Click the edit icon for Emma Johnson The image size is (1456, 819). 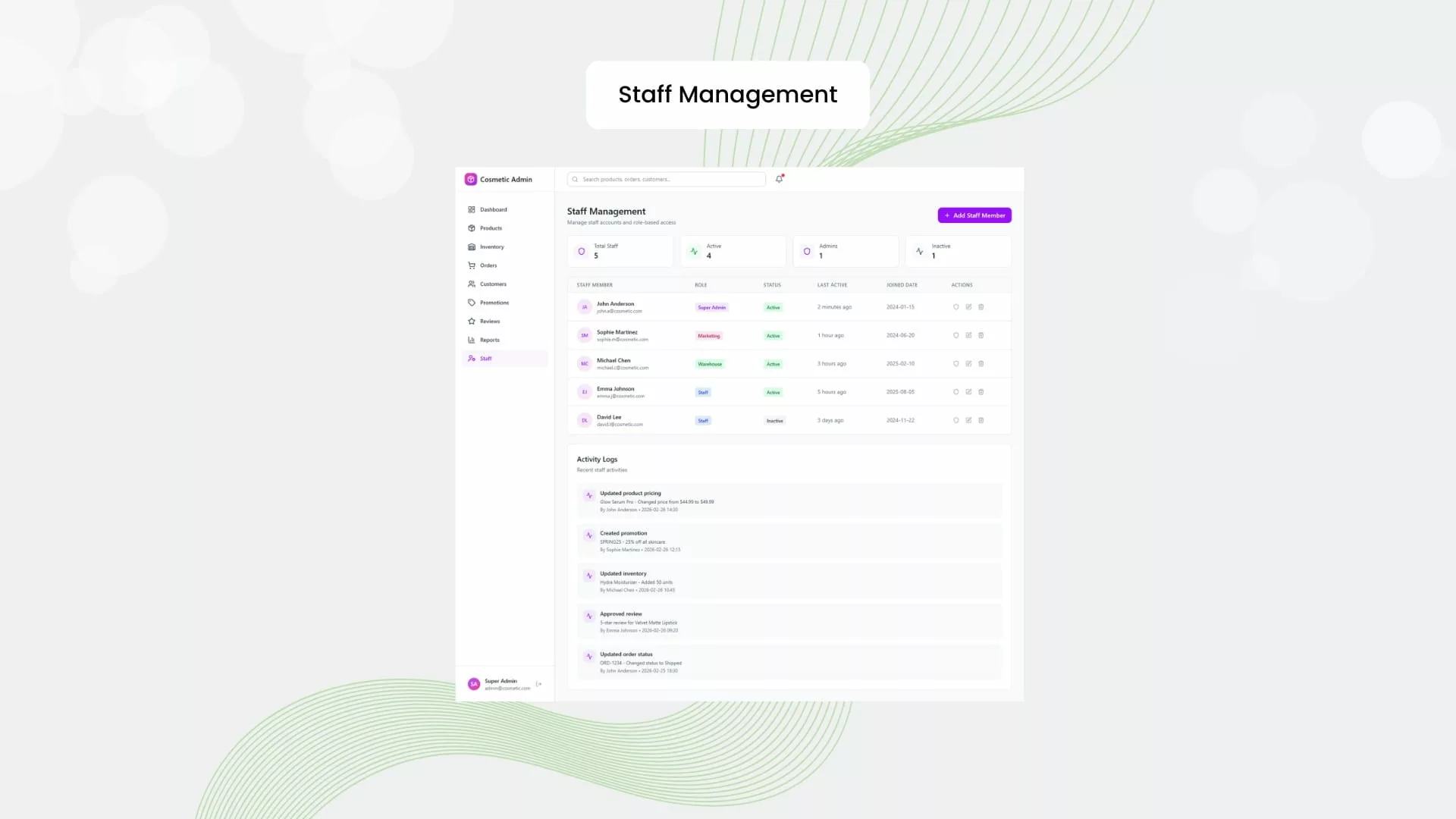coord(968,392)
